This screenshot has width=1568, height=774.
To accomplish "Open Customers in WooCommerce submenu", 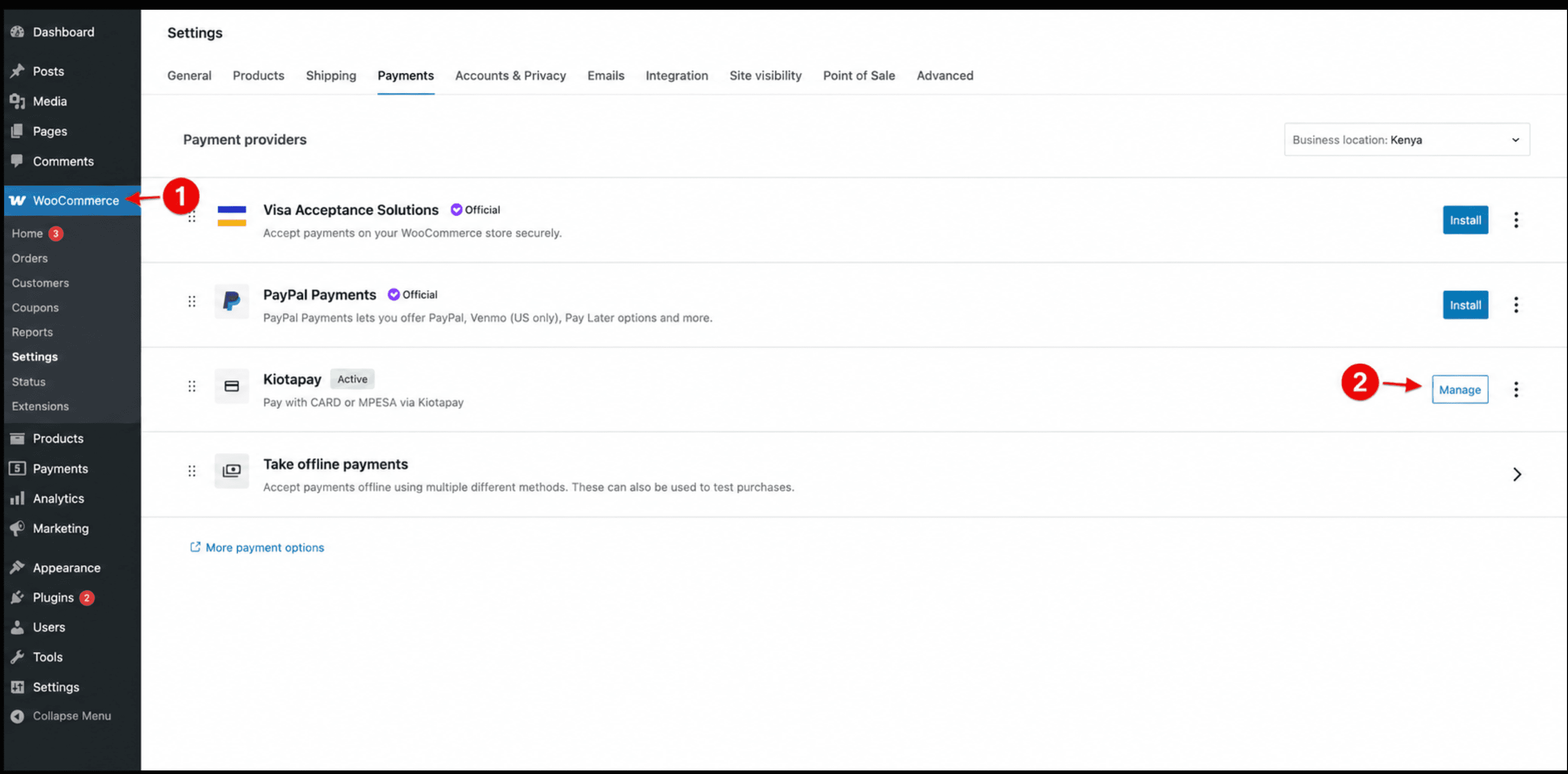I will (40, 283).
